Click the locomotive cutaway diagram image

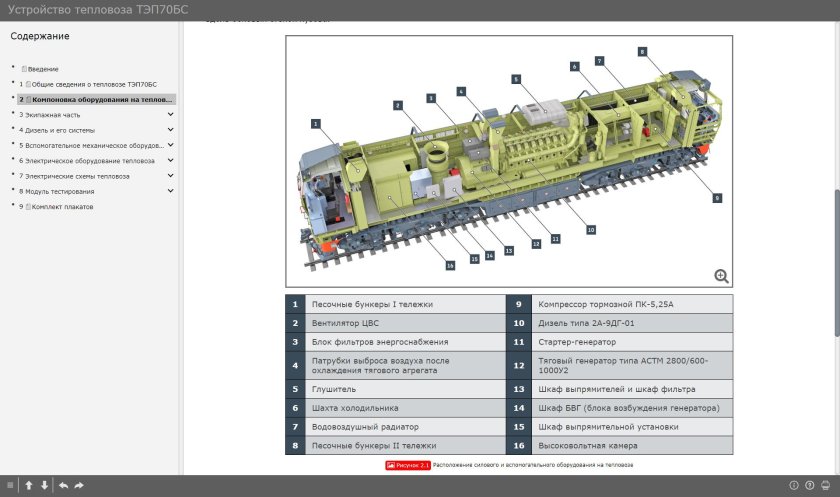pos(508,162)
